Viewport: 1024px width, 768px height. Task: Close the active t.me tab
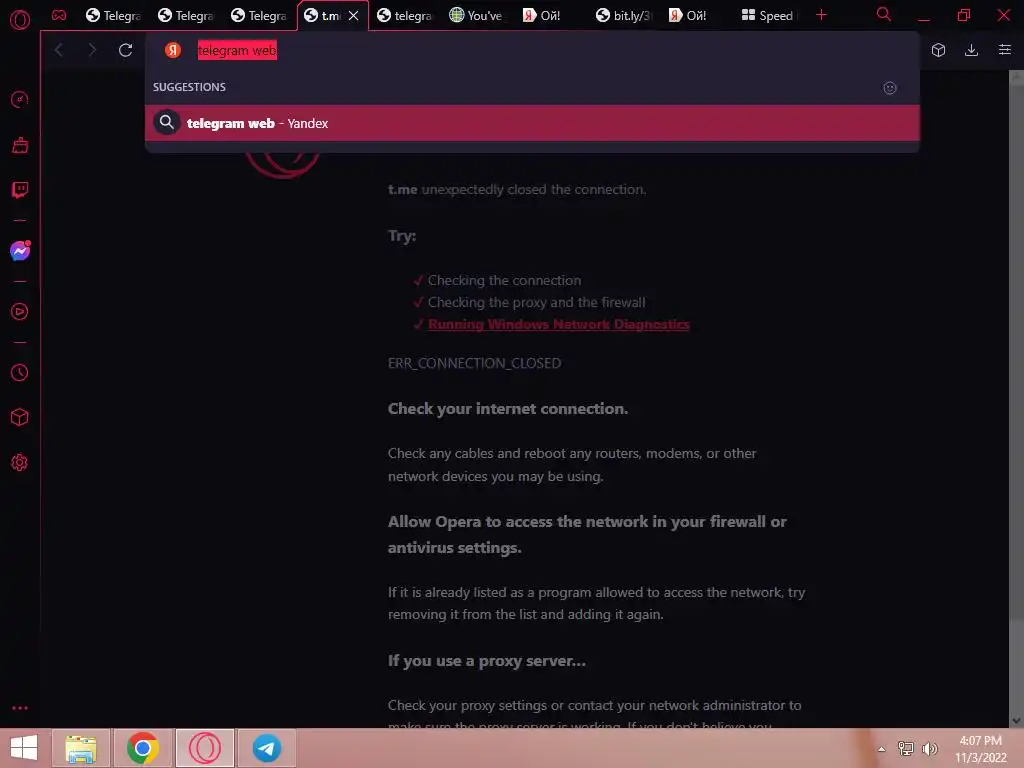(353, 15)
